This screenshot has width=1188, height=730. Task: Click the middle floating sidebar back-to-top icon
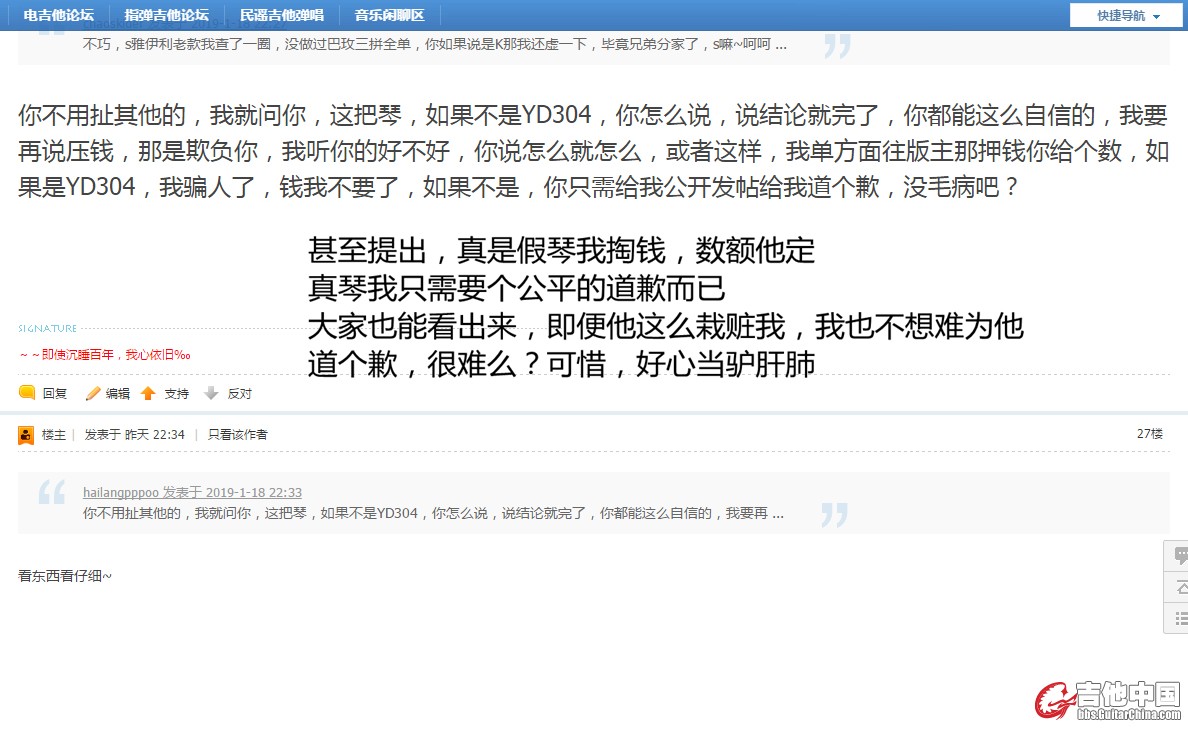pyautogui.click(x=1180, y=587)
